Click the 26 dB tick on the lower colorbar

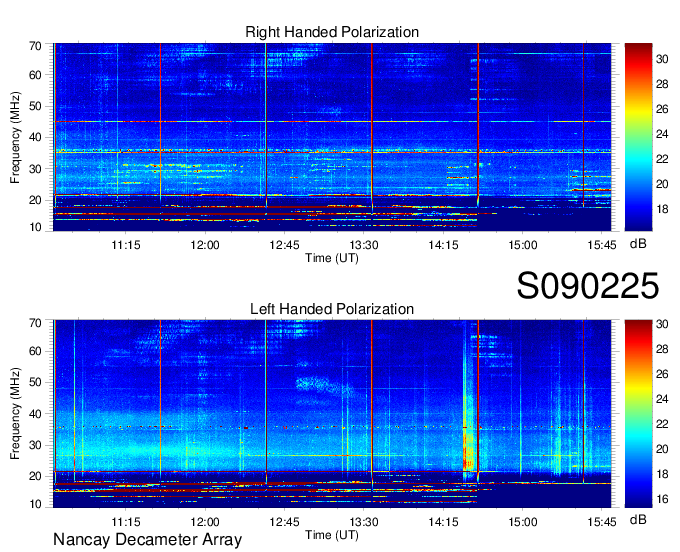click(x=662, y=374)
